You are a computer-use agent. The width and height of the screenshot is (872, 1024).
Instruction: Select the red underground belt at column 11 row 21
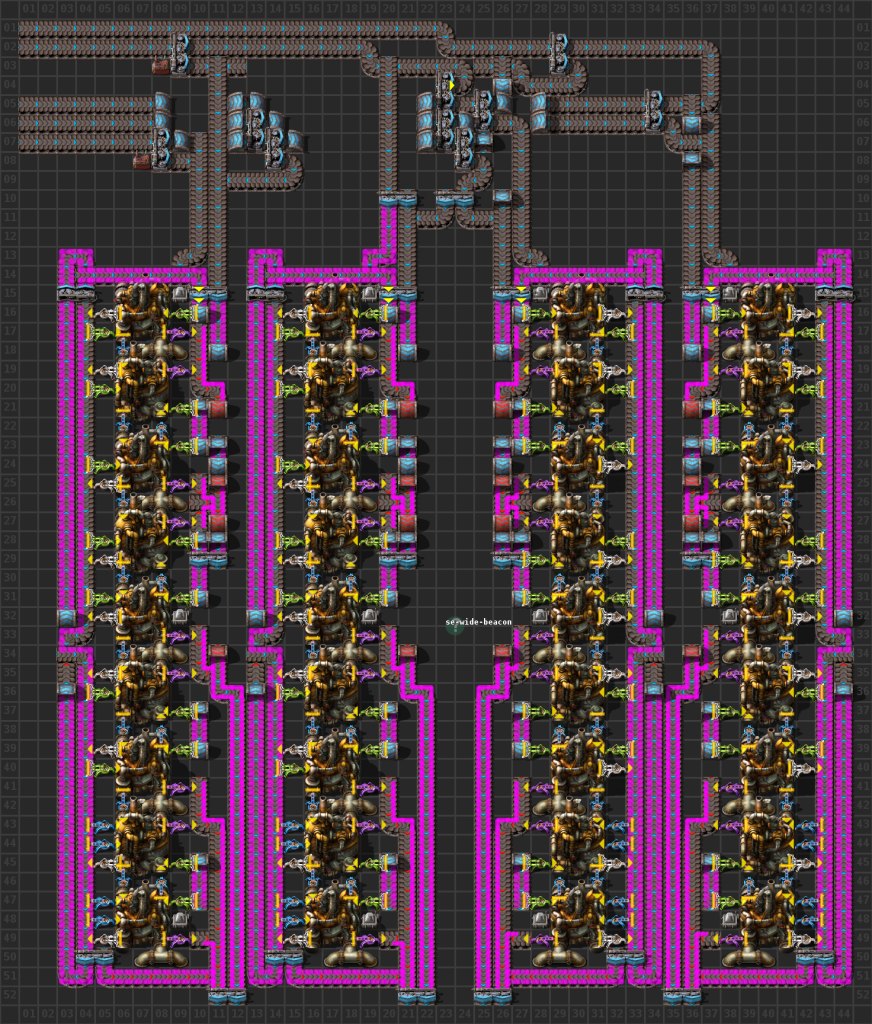(218, 407)
